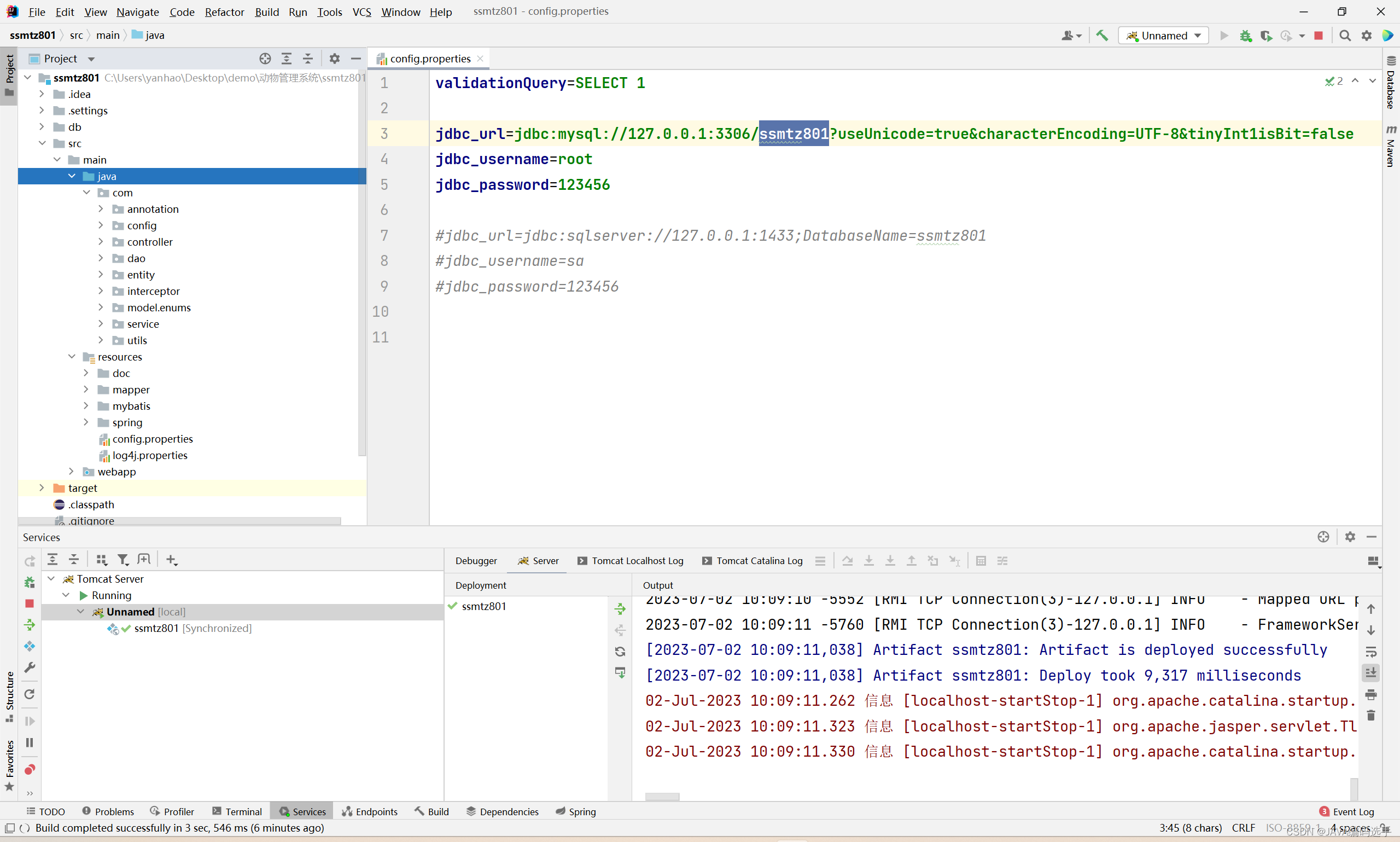This screenshot has height=842, width=1400.
Task: Hide the Project tool window
Action: [x=356, y=59]
